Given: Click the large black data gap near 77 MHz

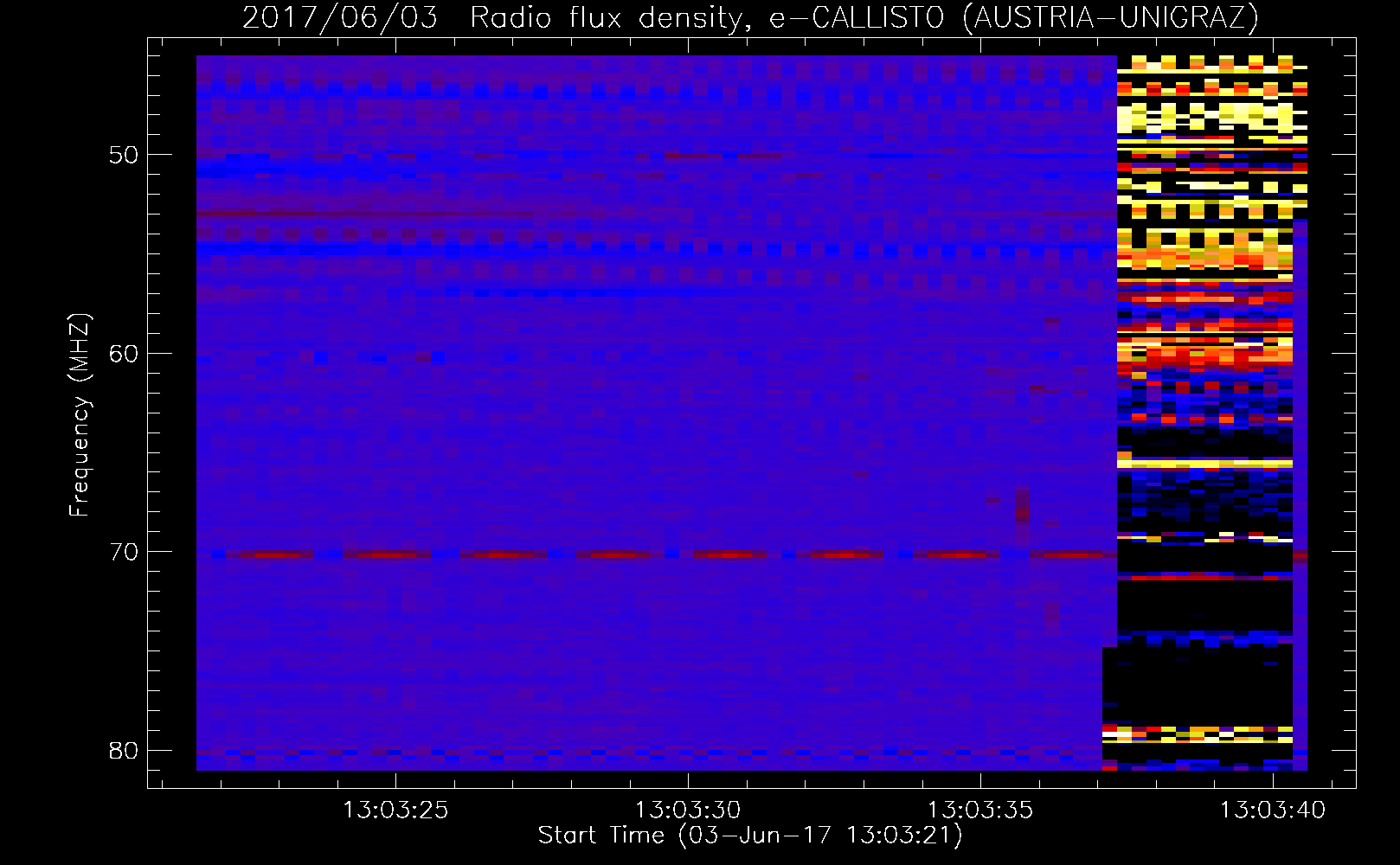Looking at the screenshot, I should 1198,685.
